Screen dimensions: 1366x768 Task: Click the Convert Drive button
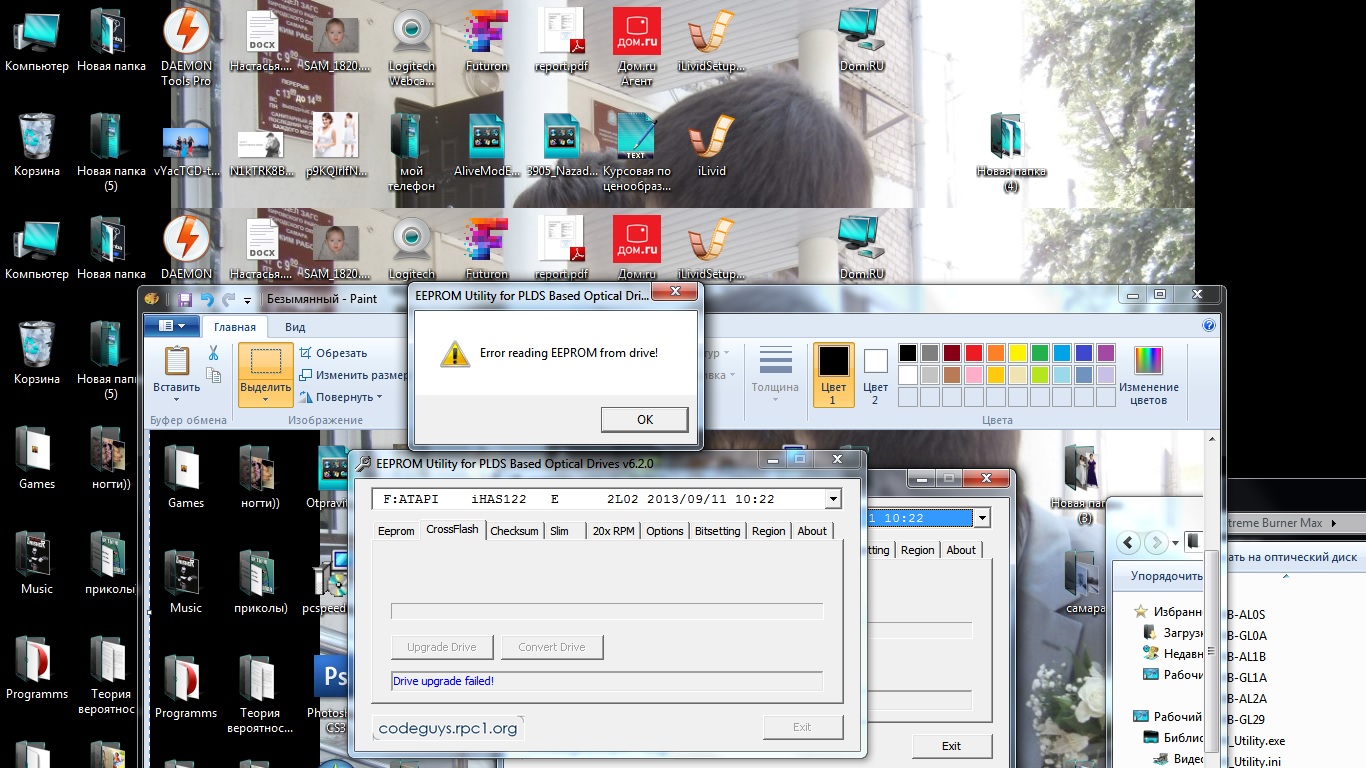[552, 647]
